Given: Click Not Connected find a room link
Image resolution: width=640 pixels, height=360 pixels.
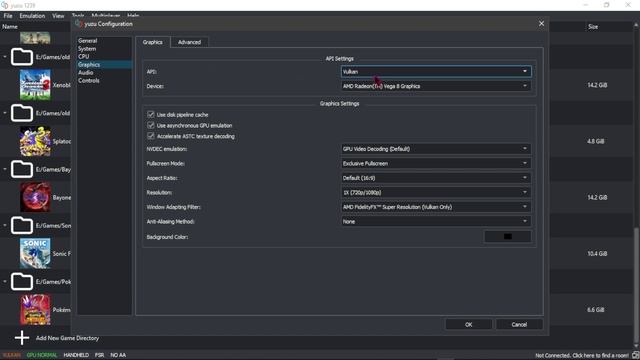Looking at the screenshot, I should click(582, 355).
